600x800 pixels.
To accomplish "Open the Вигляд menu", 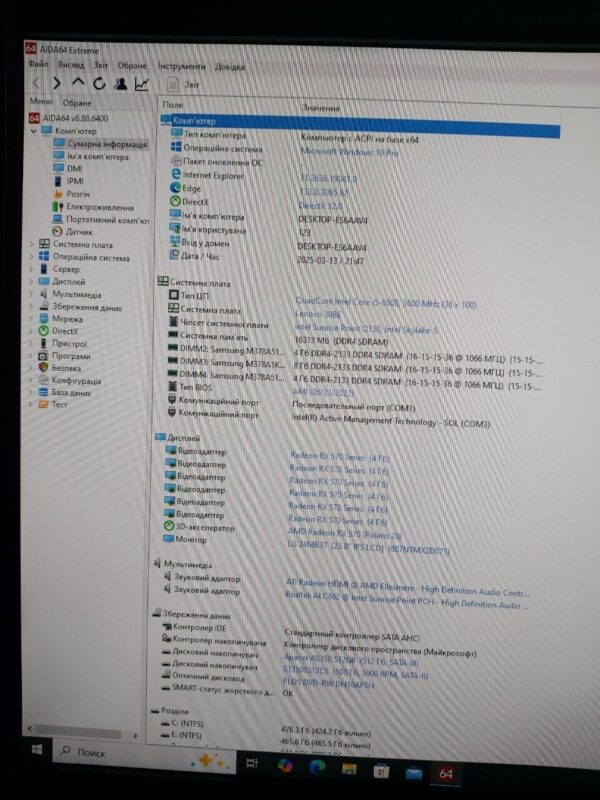I will pos(71,65).
